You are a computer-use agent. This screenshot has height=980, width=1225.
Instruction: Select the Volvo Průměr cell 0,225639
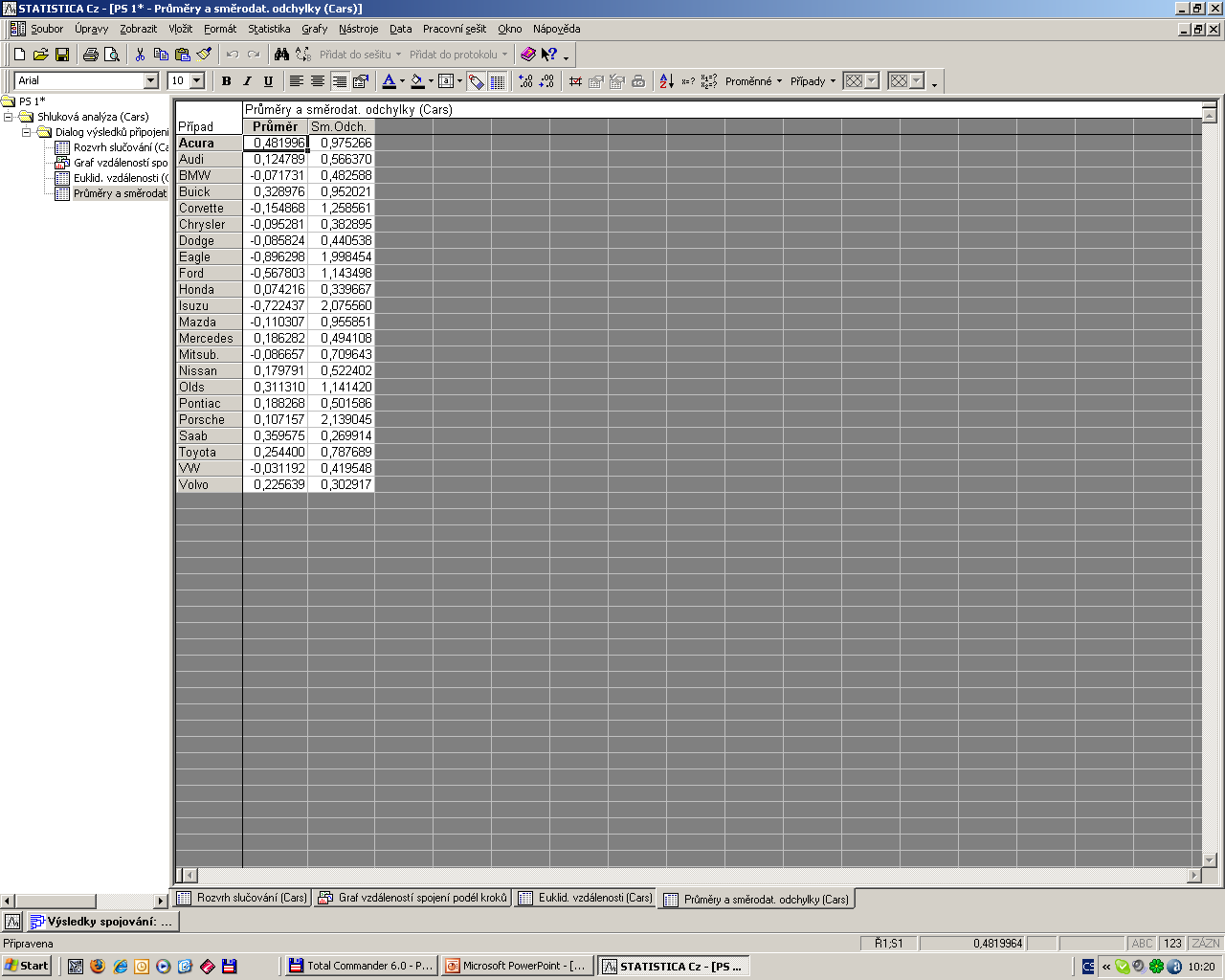tap(276, 484)
